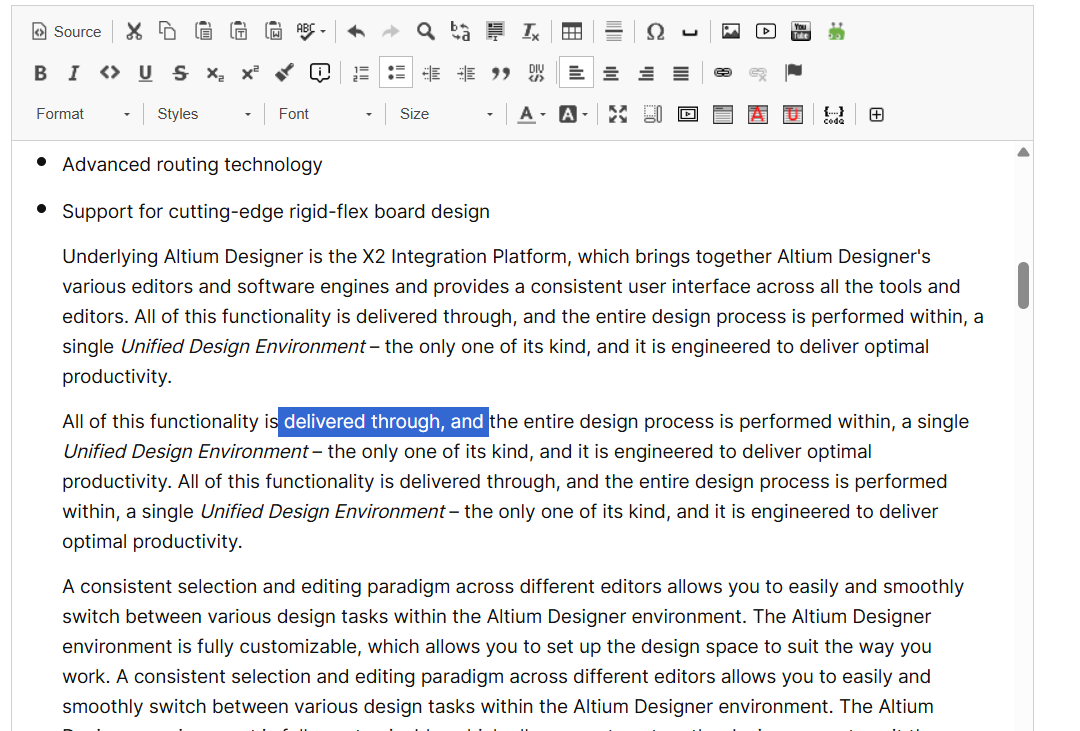Open the Replace tool
Viewport: 1080px width, 731px height.
point(460,32)
